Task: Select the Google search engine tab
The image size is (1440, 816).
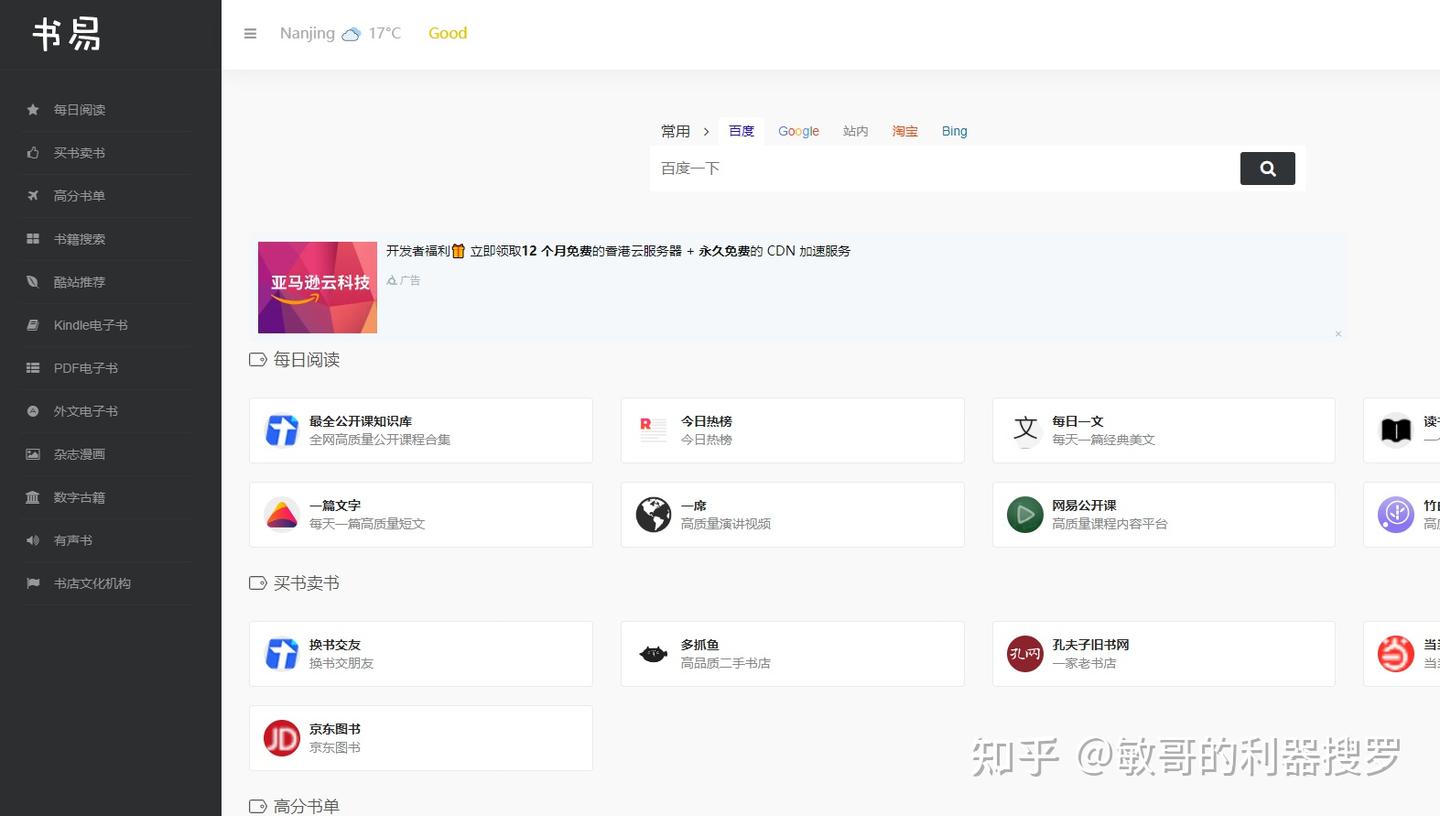Action: [x=798, y=131]
